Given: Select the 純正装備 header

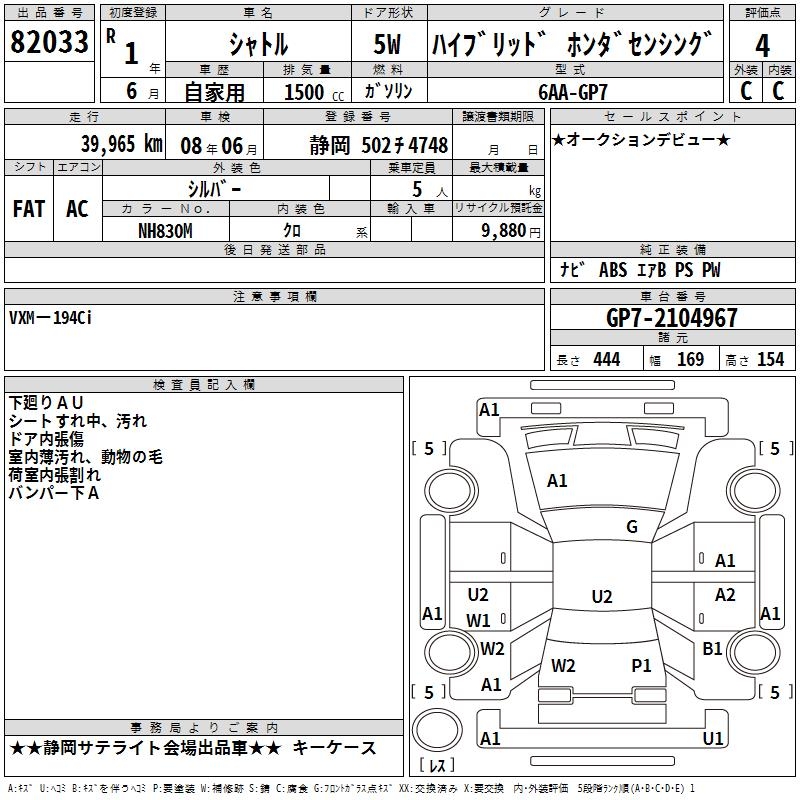Looking at the screenshot, I should click(x=672, y=249).
